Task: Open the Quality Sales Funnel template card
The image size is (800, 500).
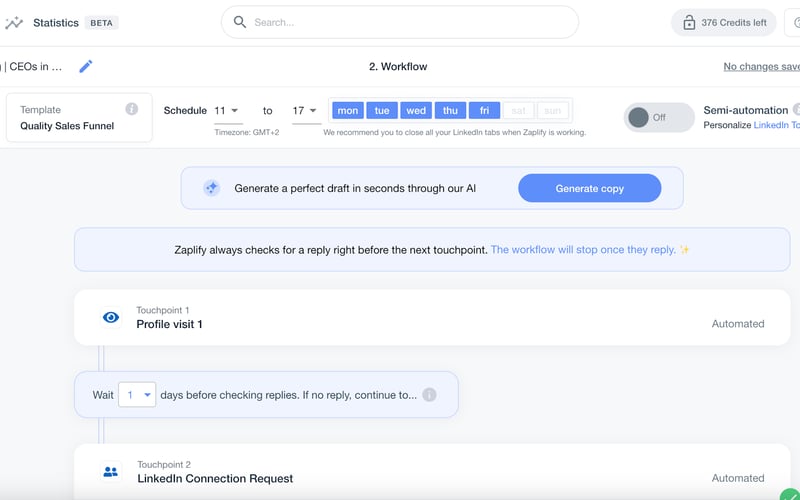Action: (x=79, y=117)
